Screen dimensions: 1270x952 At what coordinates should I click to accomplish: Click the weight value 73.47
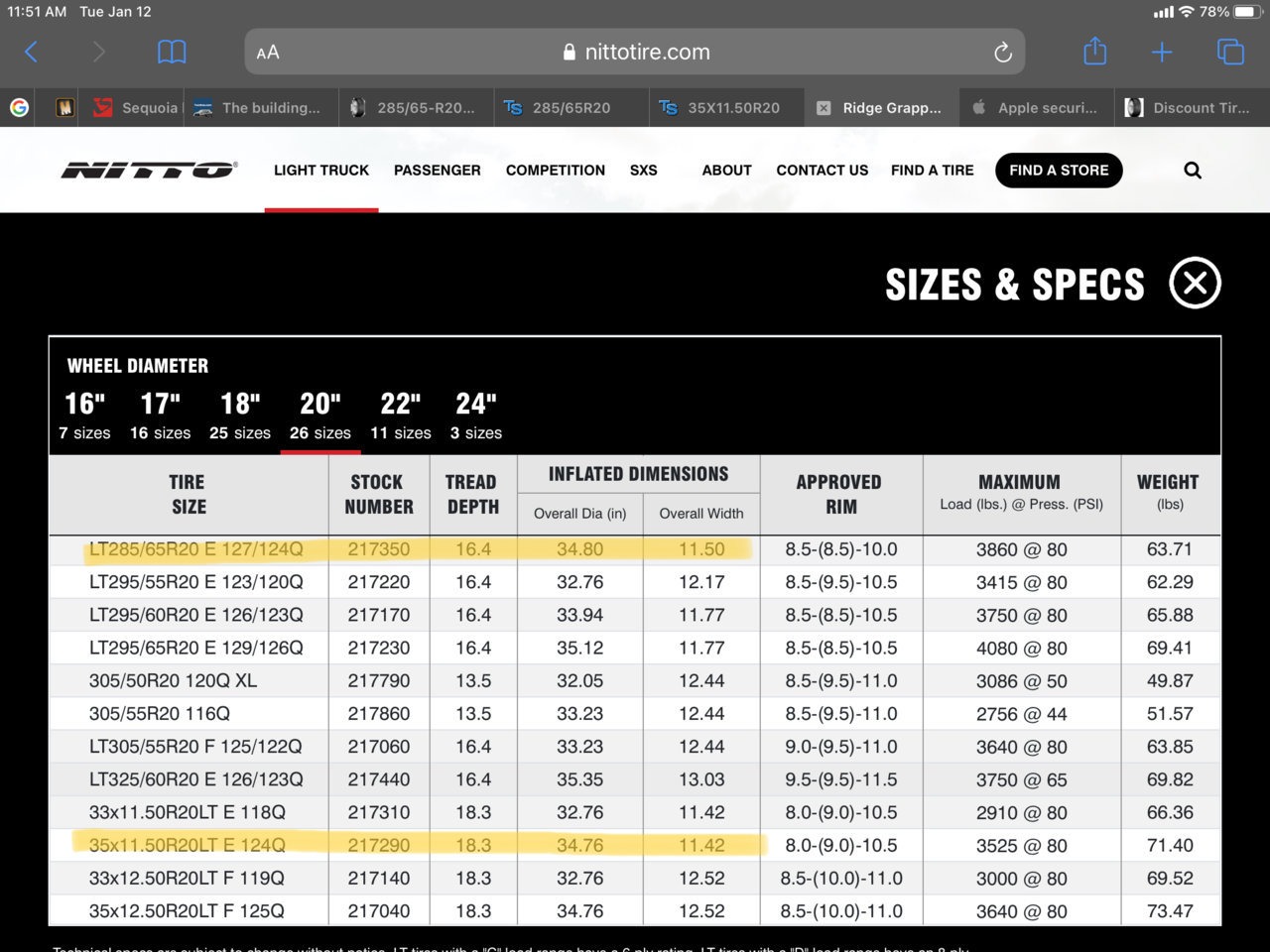[x=1170, y=910]
